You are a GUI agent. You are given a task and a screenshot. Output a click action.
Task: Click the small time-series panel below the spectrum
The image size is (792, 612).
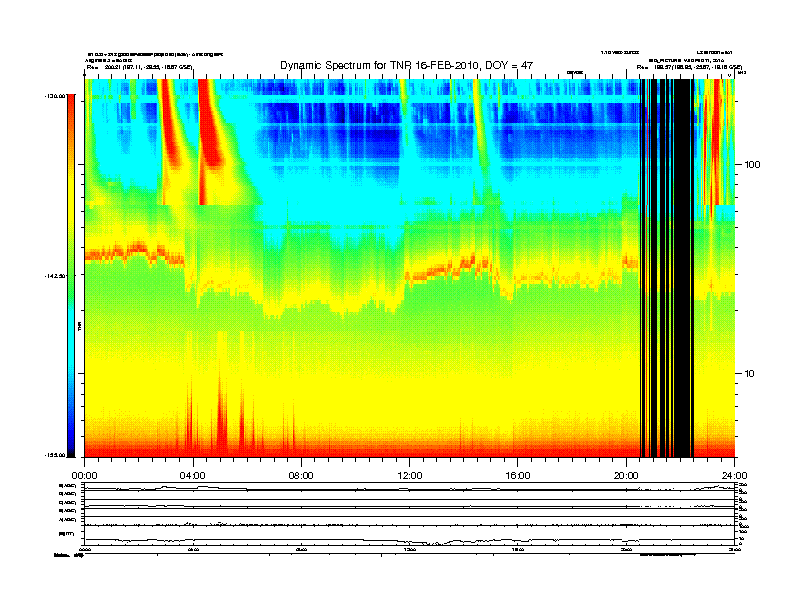point(409,514)
